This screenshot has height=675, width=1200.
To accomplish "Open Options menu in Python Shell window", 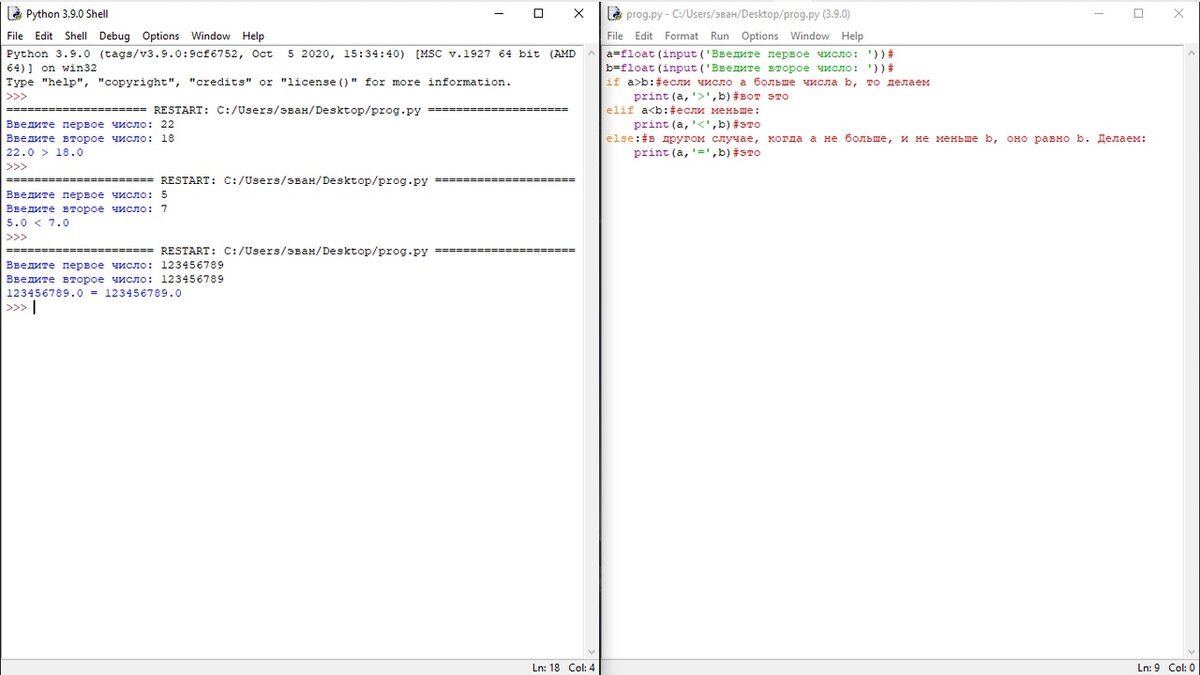I will [x=160, y=36].
